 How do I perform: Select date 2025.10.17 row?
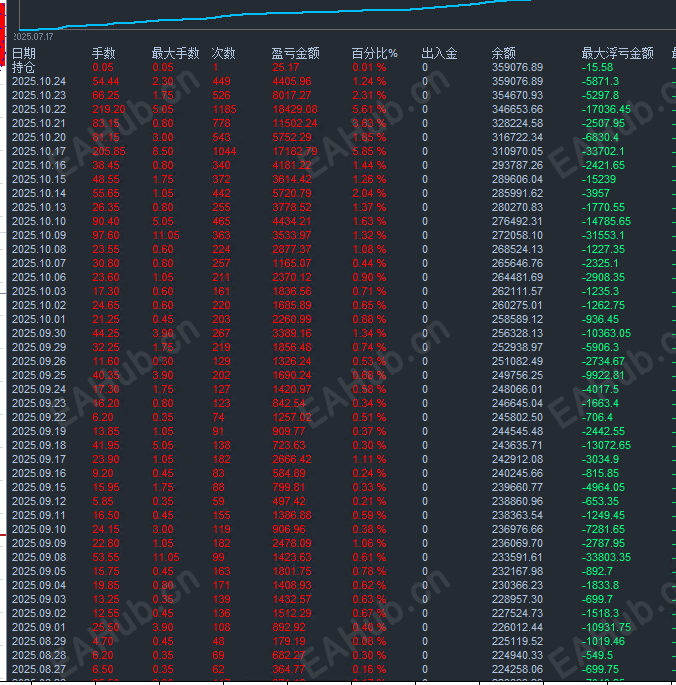click(x=39, y=152)
